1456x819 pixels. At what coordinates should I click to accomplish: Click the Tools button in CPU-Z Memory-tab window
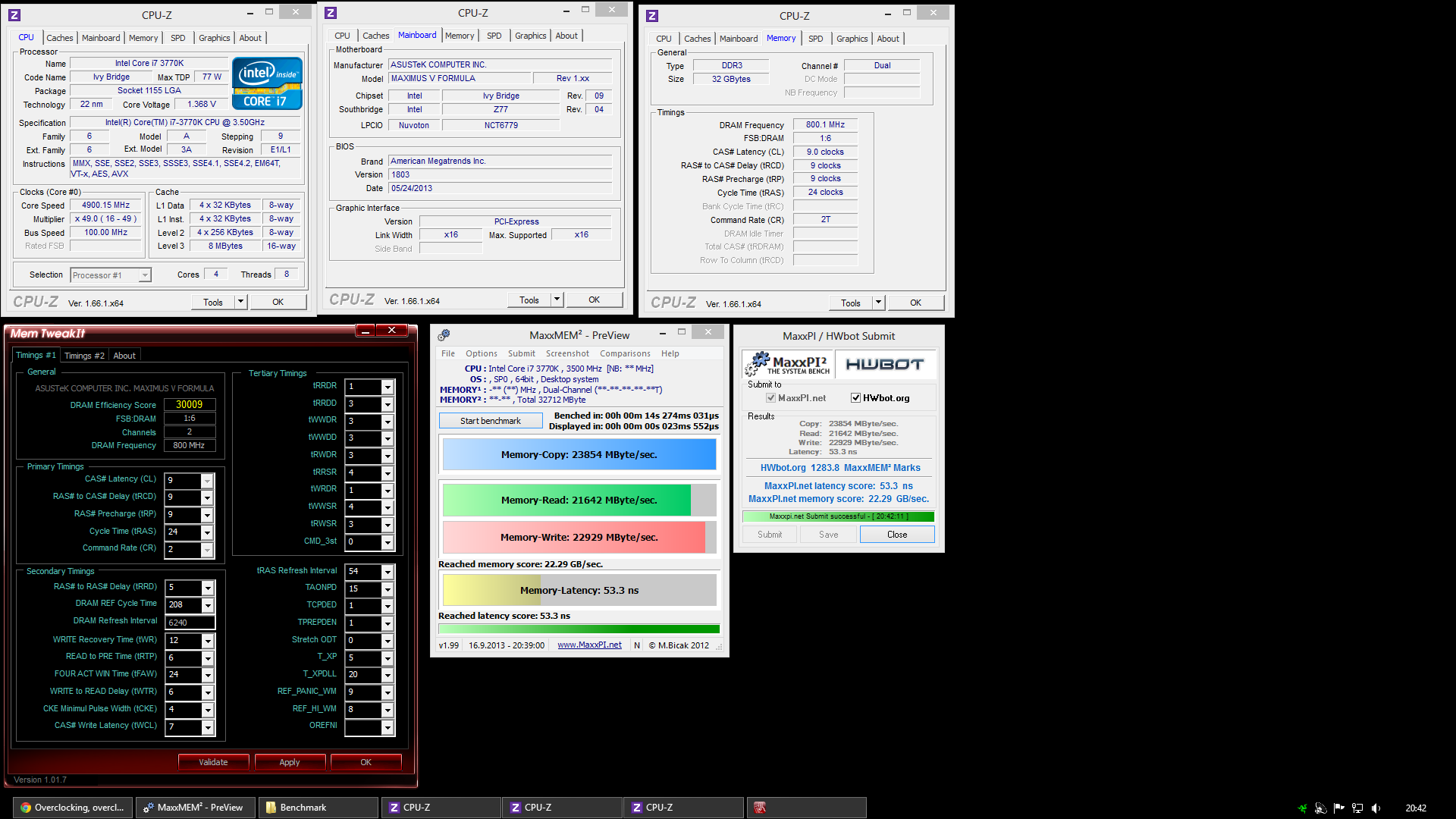(851, 303)
